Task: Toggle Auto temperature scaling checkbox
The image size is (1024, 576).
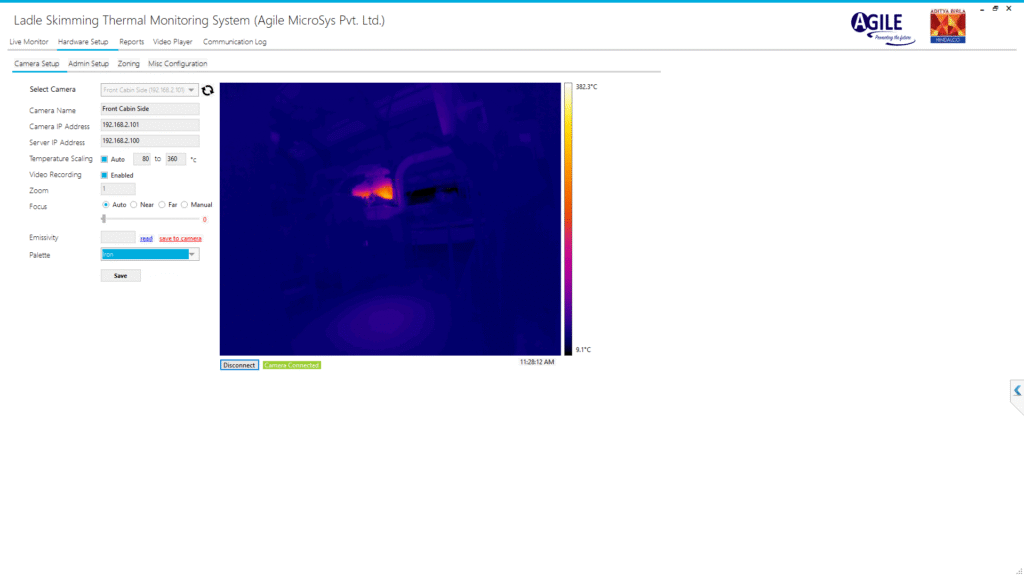Action: coord(104,159)
